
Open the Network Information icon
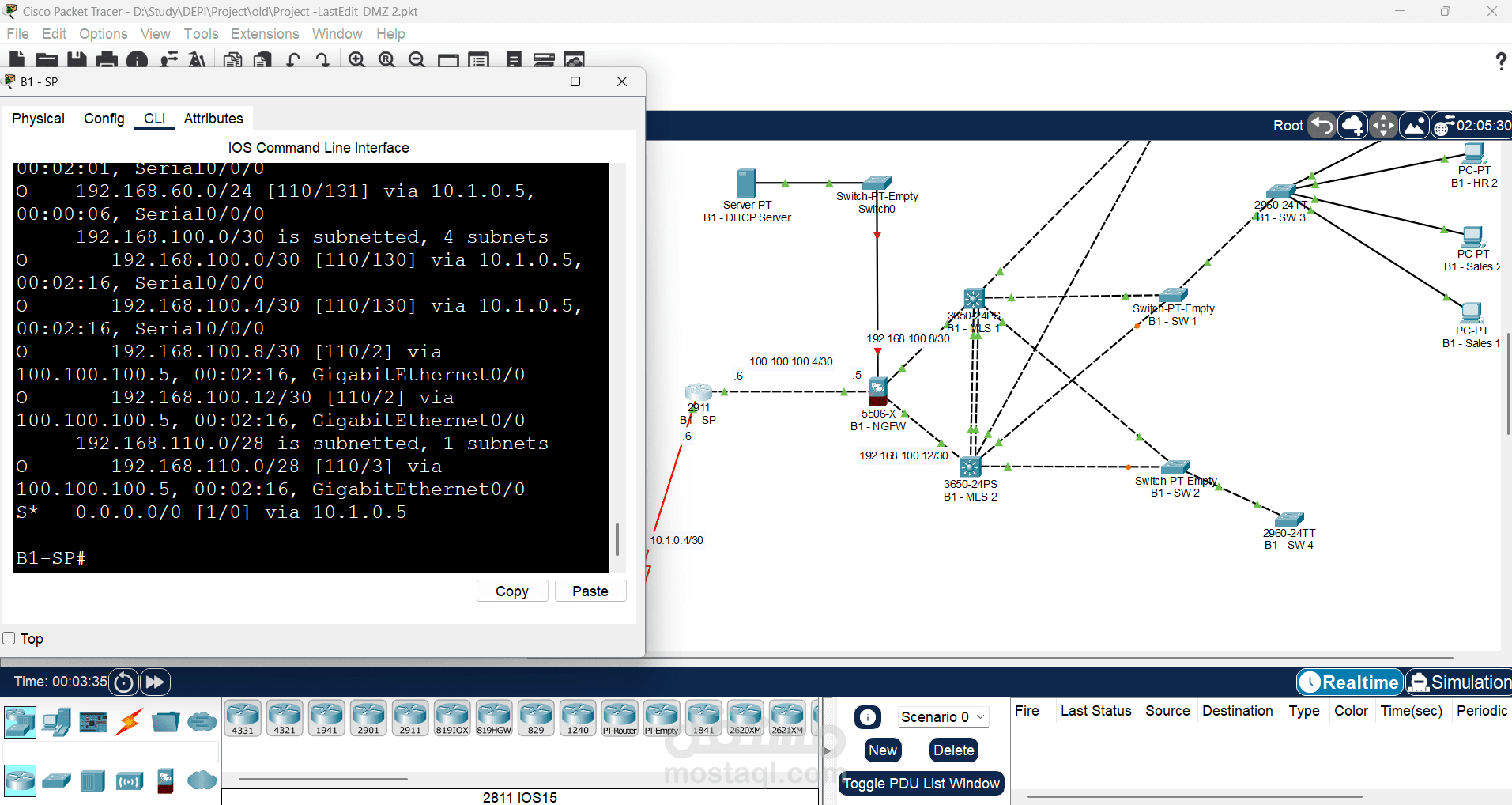pyautogui.click(x=137, y=59)
